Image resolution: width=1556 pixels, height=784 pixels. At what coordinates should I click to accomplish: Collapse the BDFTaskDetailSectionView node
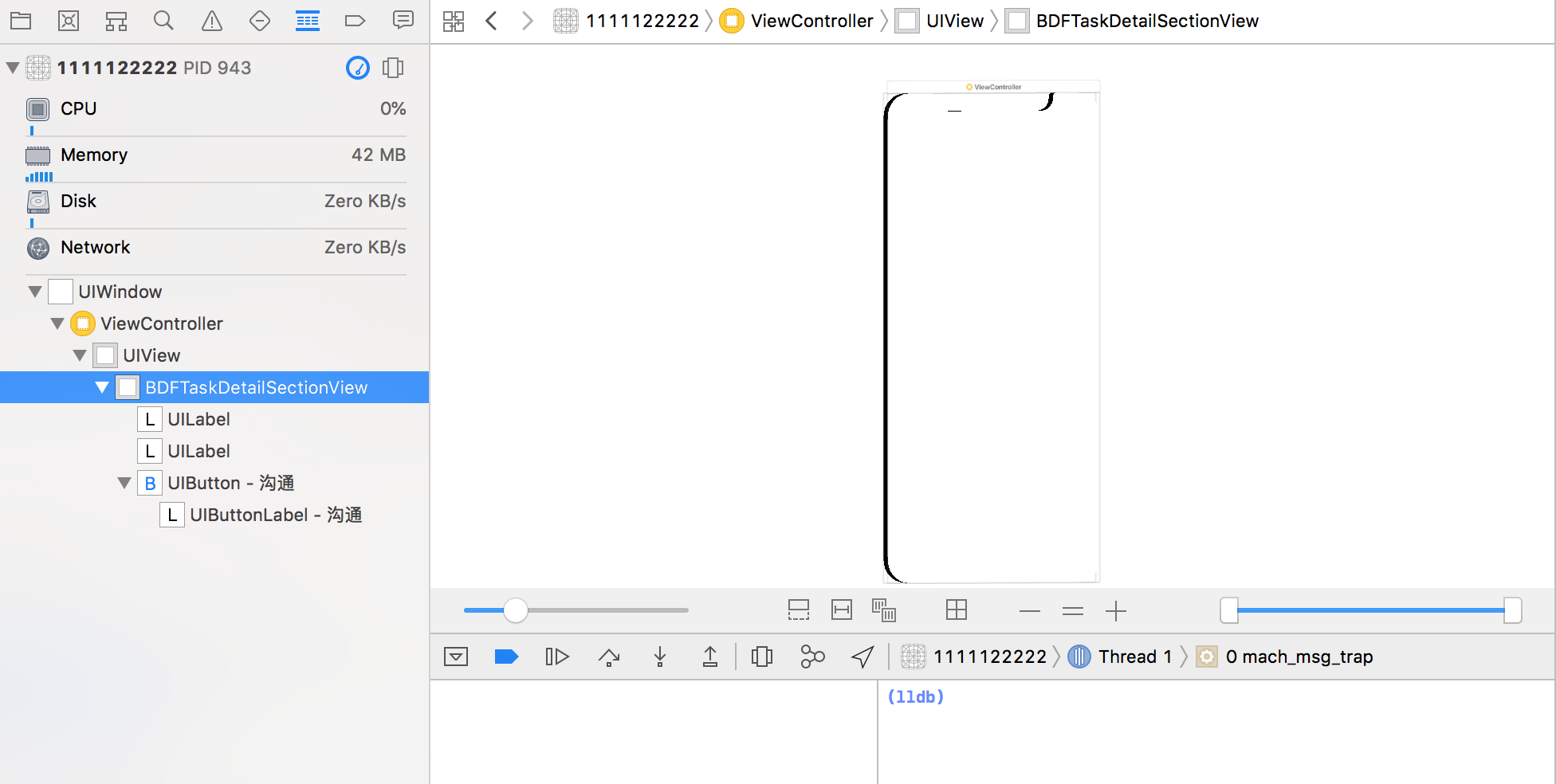pyautogui.click(x=102, y=387)
